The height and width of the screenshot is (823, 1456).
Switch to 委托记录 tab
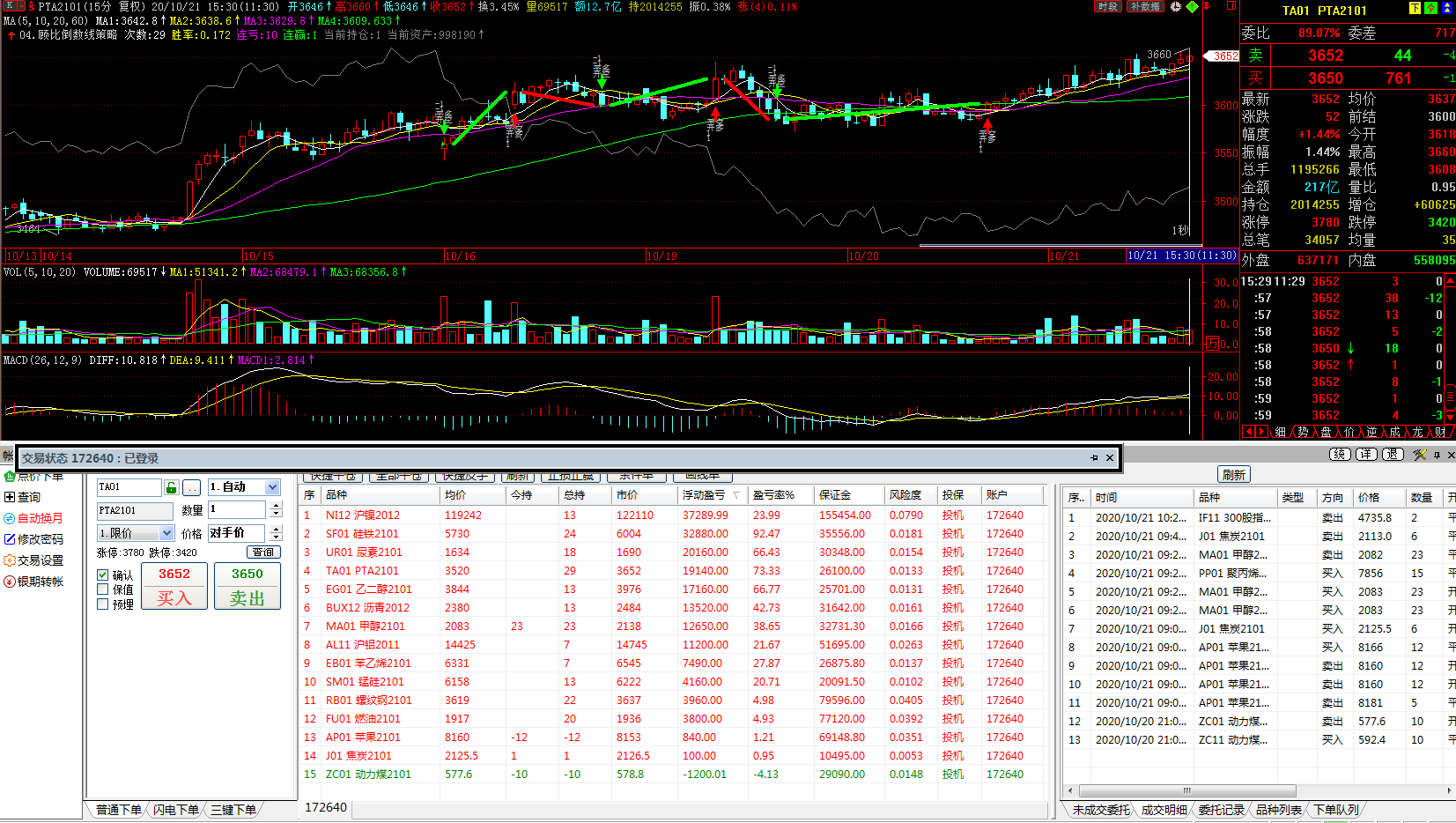click(x=1221, y=810)
